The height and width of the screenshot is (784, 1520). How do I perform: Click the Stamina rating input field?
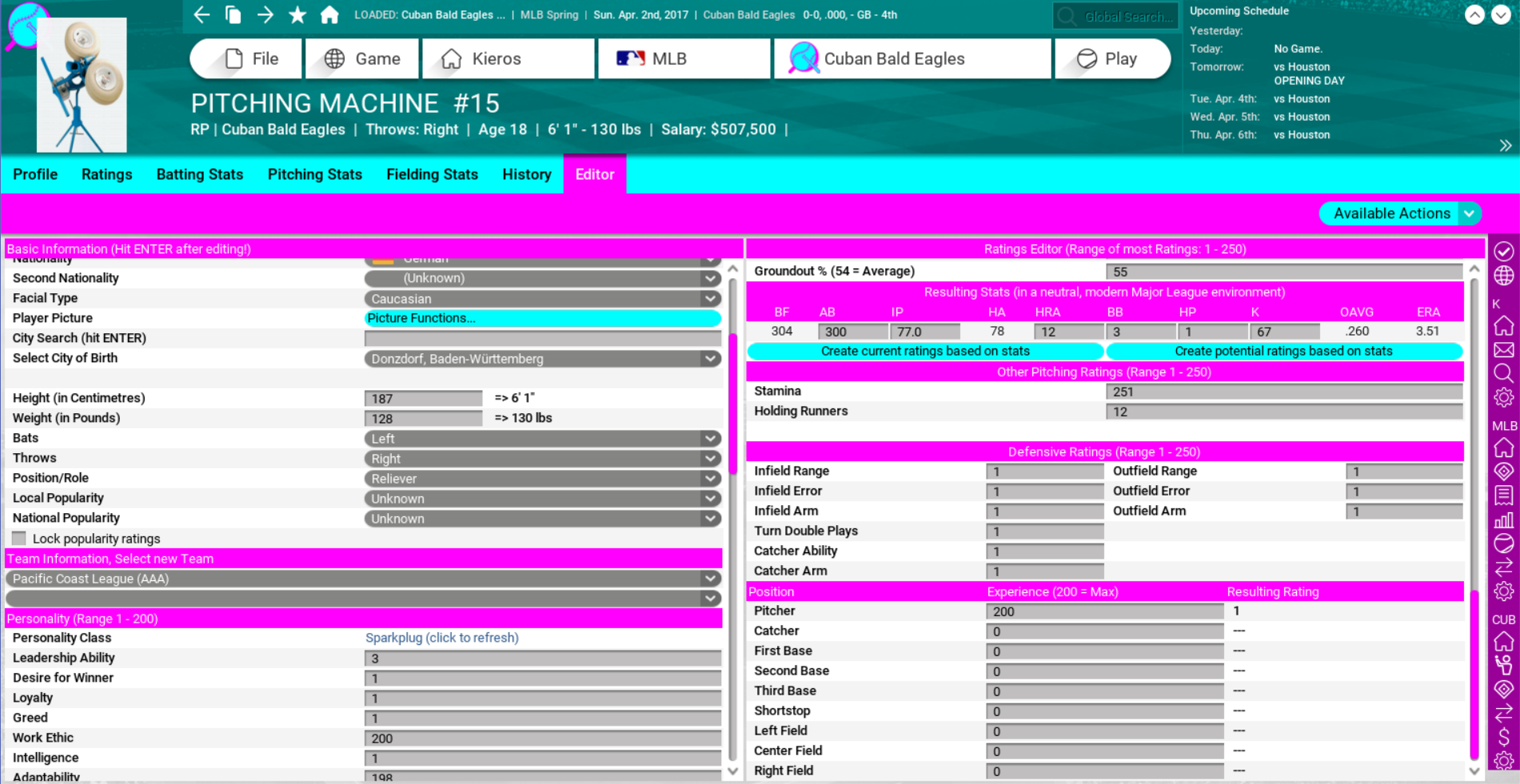click(1284, 392)
